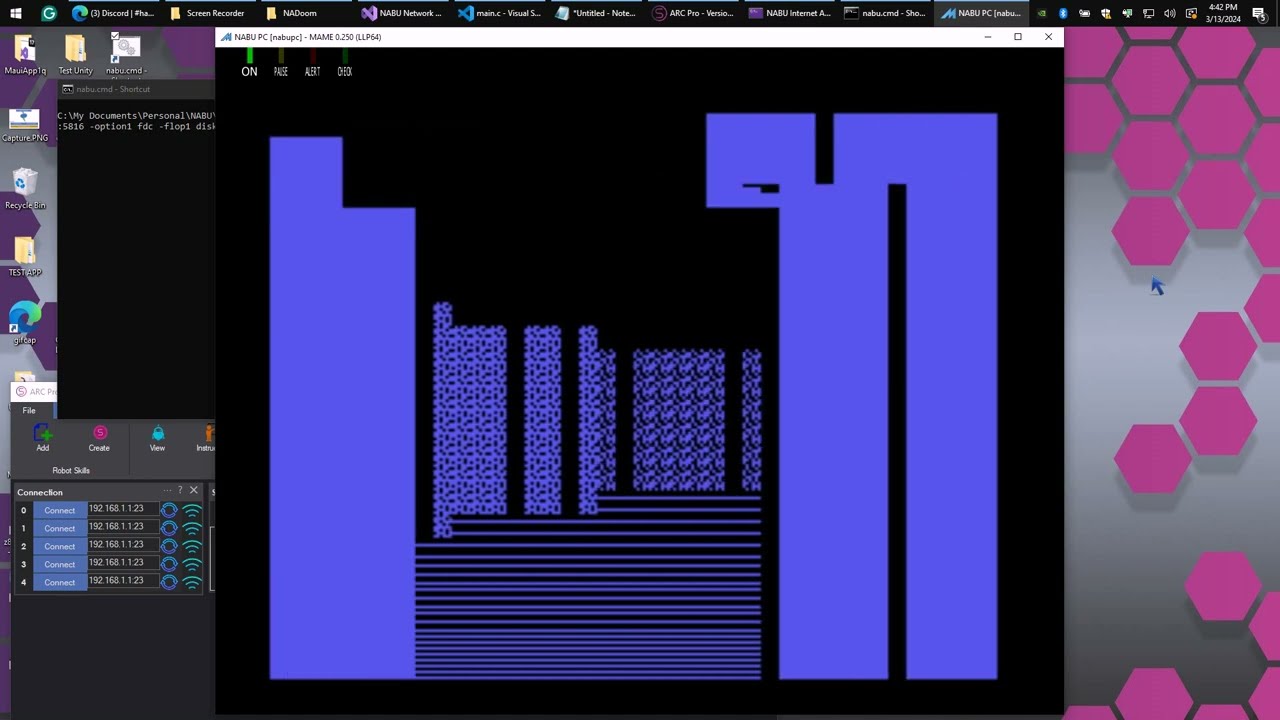Switch to ARC Pro in the taskbar
This screenshot has height=720, width=1280.
click(x=692, y=13)
